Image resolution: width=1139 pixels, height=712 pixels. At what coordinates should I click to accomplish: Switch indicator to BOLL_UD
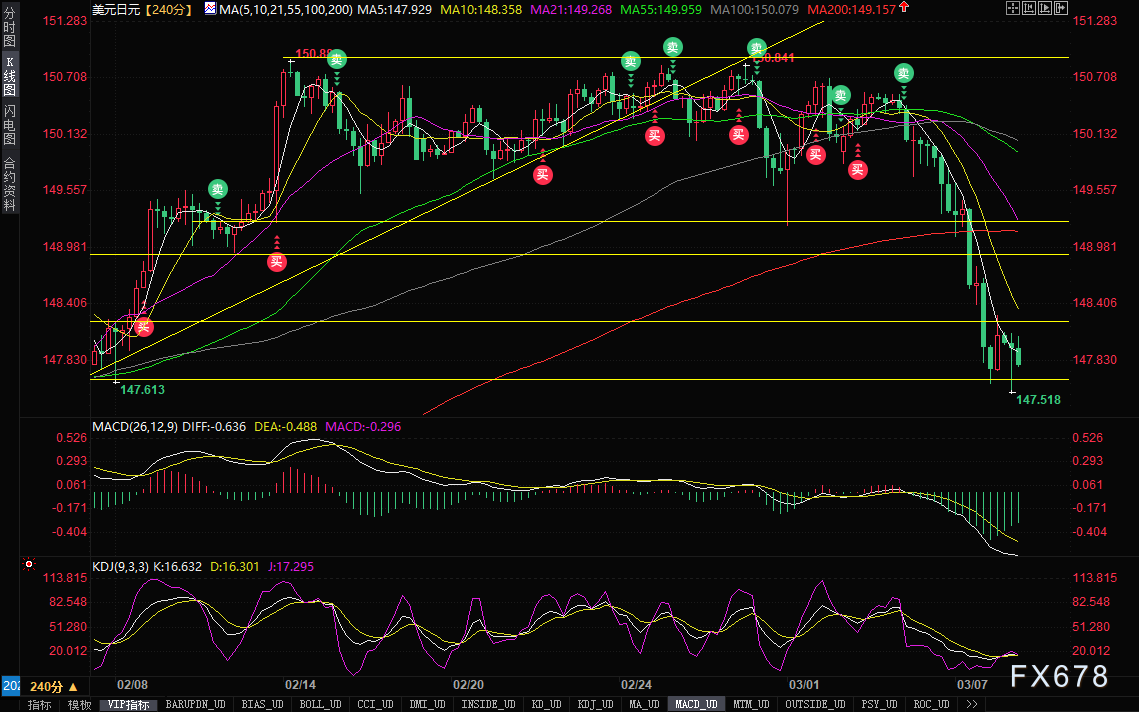[320, 704]
